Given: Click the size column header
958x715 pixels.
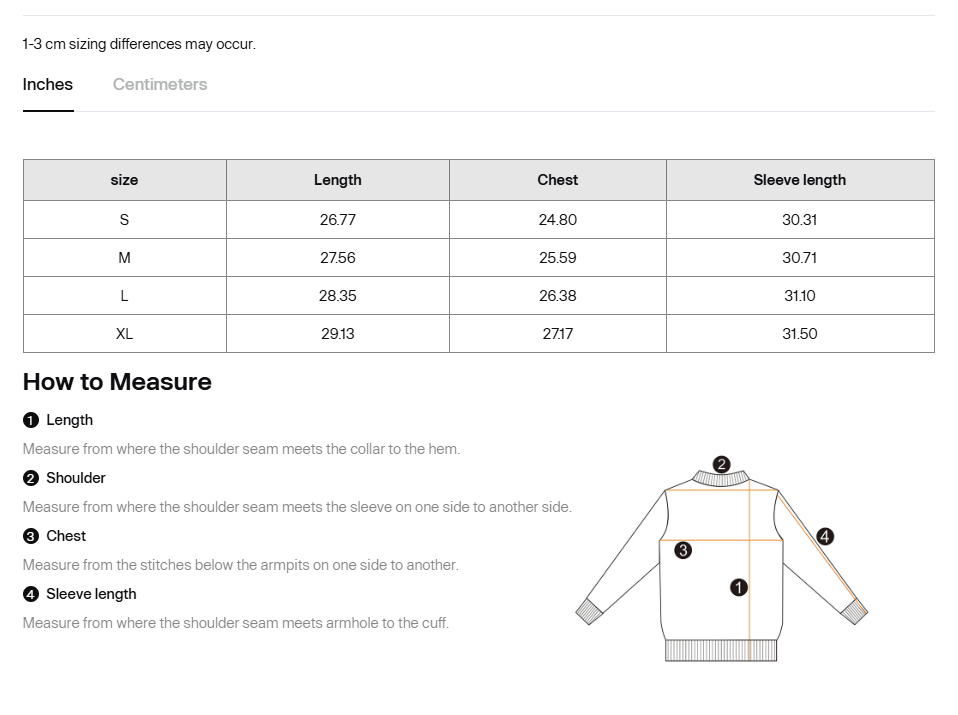Looking at the screenshot, I should click(x=124, y=180).
